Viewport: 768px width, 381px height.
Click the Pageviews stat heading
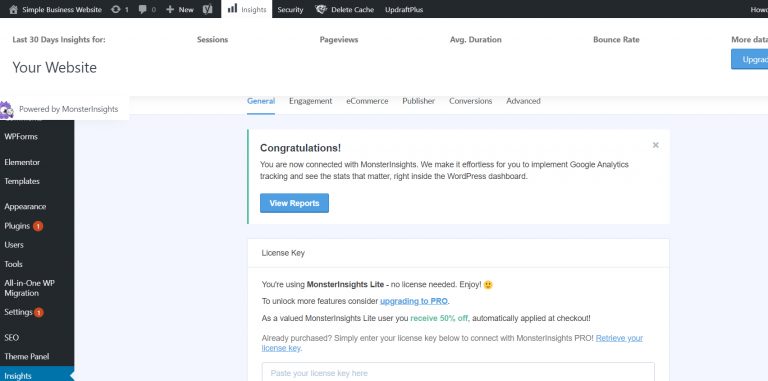pyautogui.click(x=339, y=40)
